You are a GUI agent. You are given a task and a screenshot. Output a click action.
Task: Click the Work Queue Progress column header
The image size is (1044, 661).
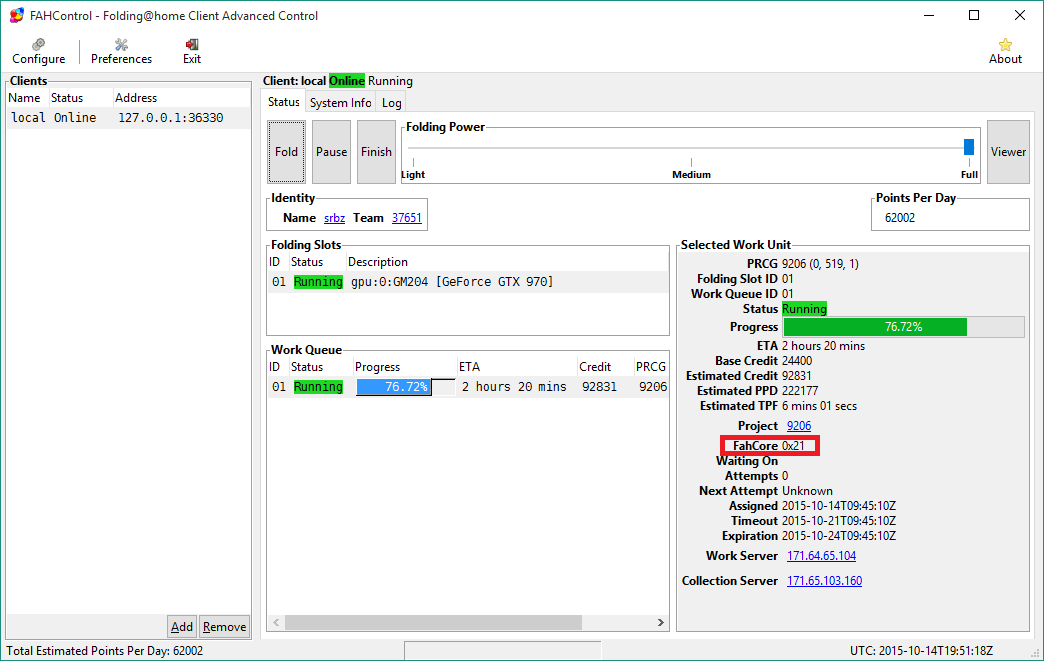point(404,367)
